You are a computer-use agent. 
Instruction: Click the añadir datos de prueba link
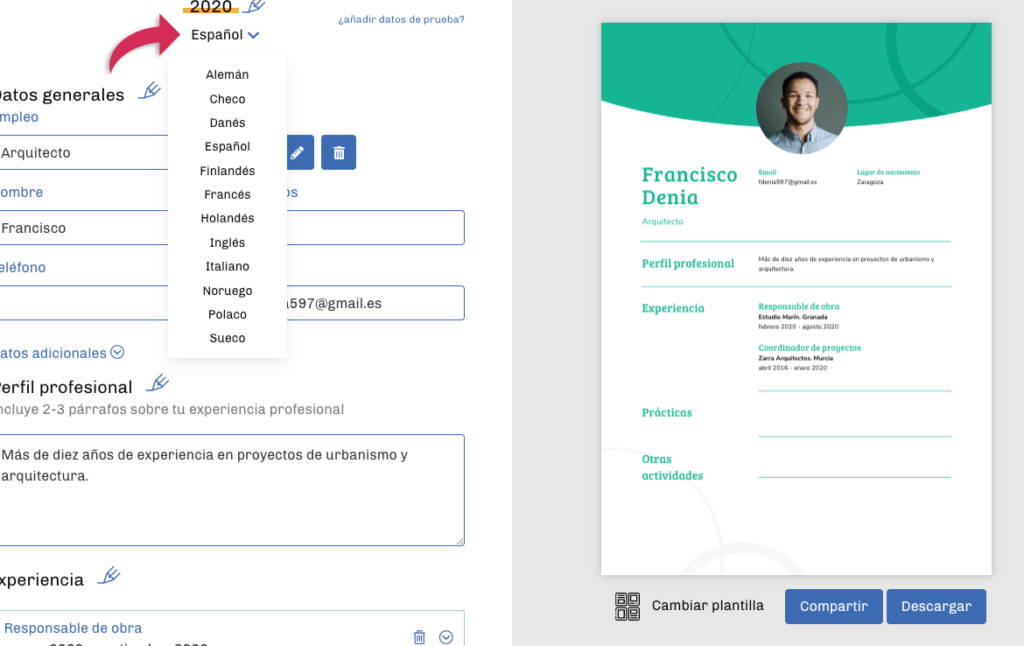click(402, 20)
